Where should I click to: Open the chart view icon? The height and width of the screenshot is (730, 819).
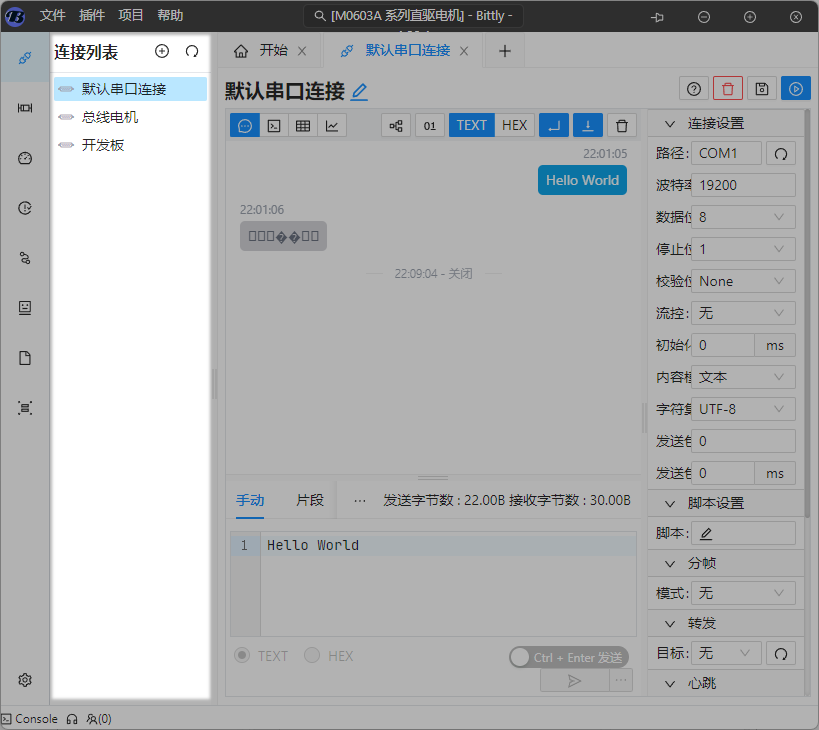(x=332, y=125)
